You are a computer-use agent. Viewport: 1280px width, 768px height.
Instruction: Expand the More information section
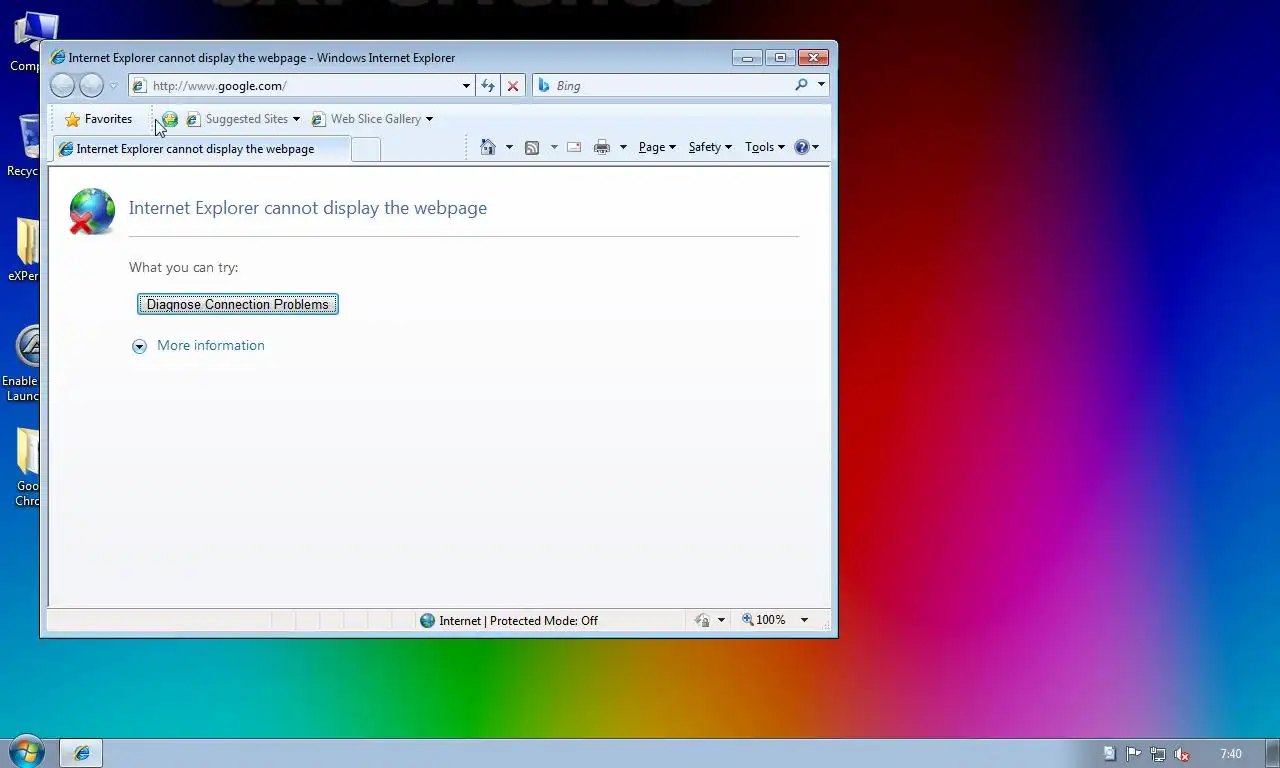(199, 345)
